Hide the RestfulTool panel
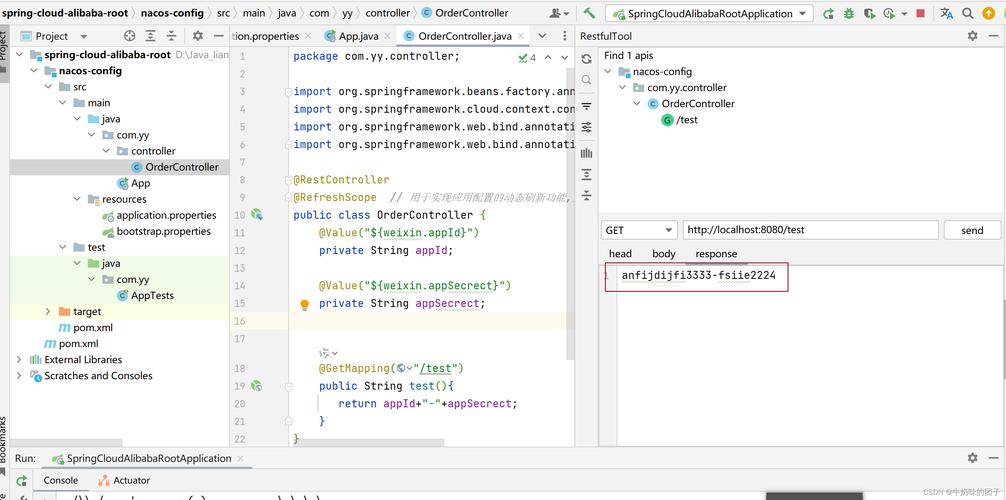This screenshot has width=1006, height=500. tap(994, 36)
